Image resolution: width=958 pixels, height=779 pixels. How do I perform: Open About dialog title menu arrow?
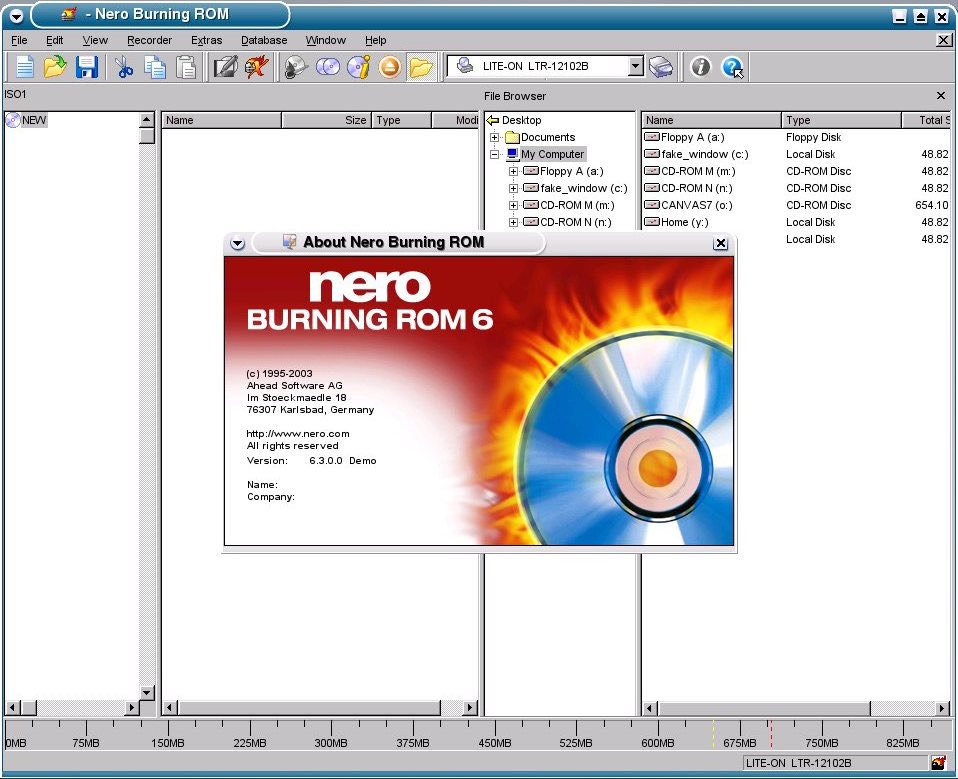238,244
